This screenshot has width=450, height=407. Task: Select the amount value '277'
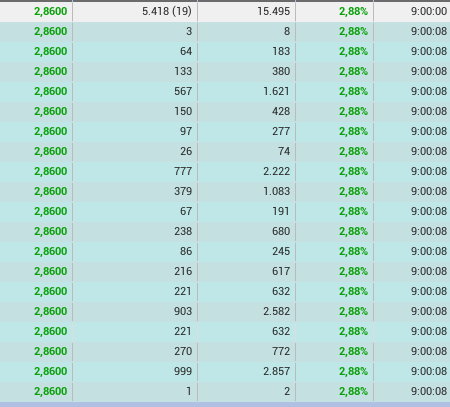[x=281, y=131]
